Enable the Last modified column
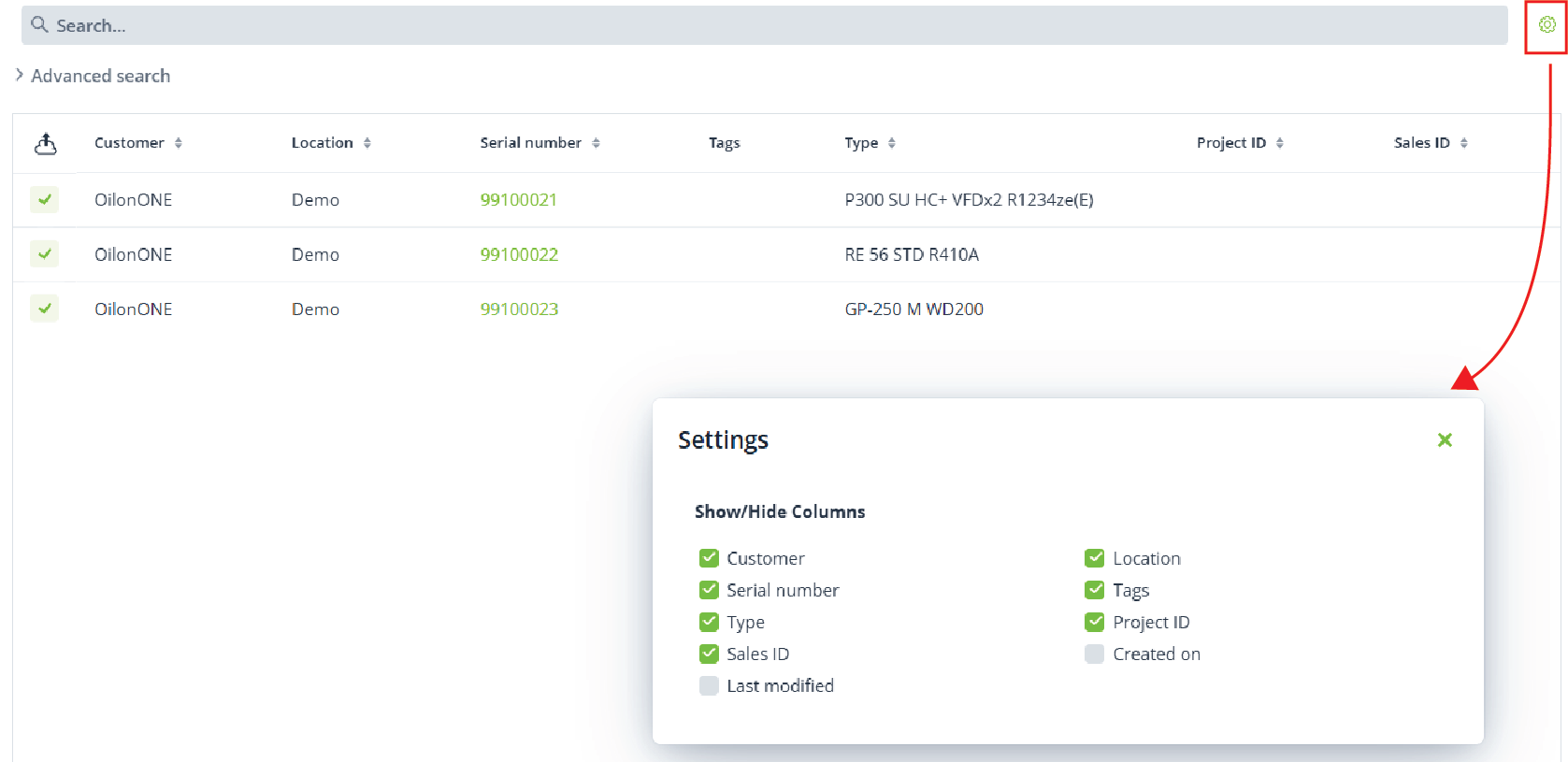This screenshot has width=1568, height=762. point(709,685)
